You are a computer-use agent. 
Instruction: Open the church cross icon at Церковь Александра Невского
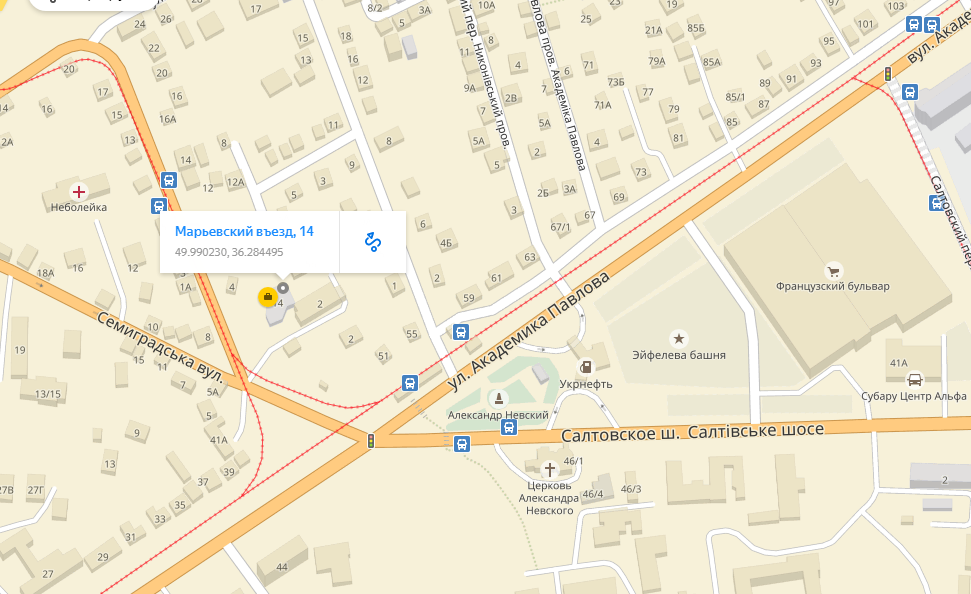[549, 469]
